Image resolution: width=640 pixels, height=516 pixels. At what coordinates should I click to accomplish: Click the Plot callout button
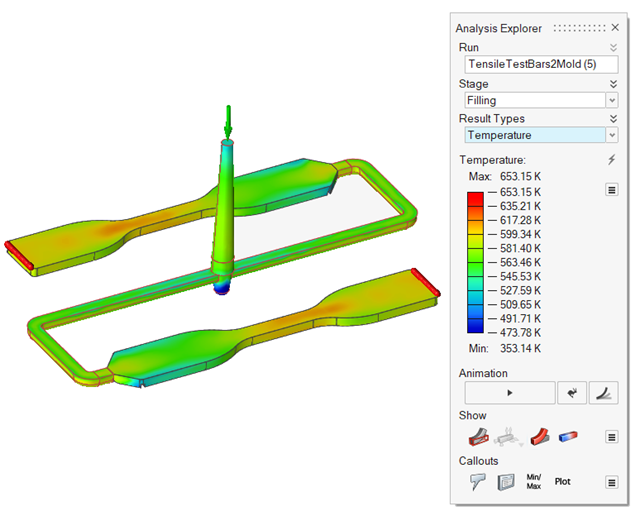[564, 481]
